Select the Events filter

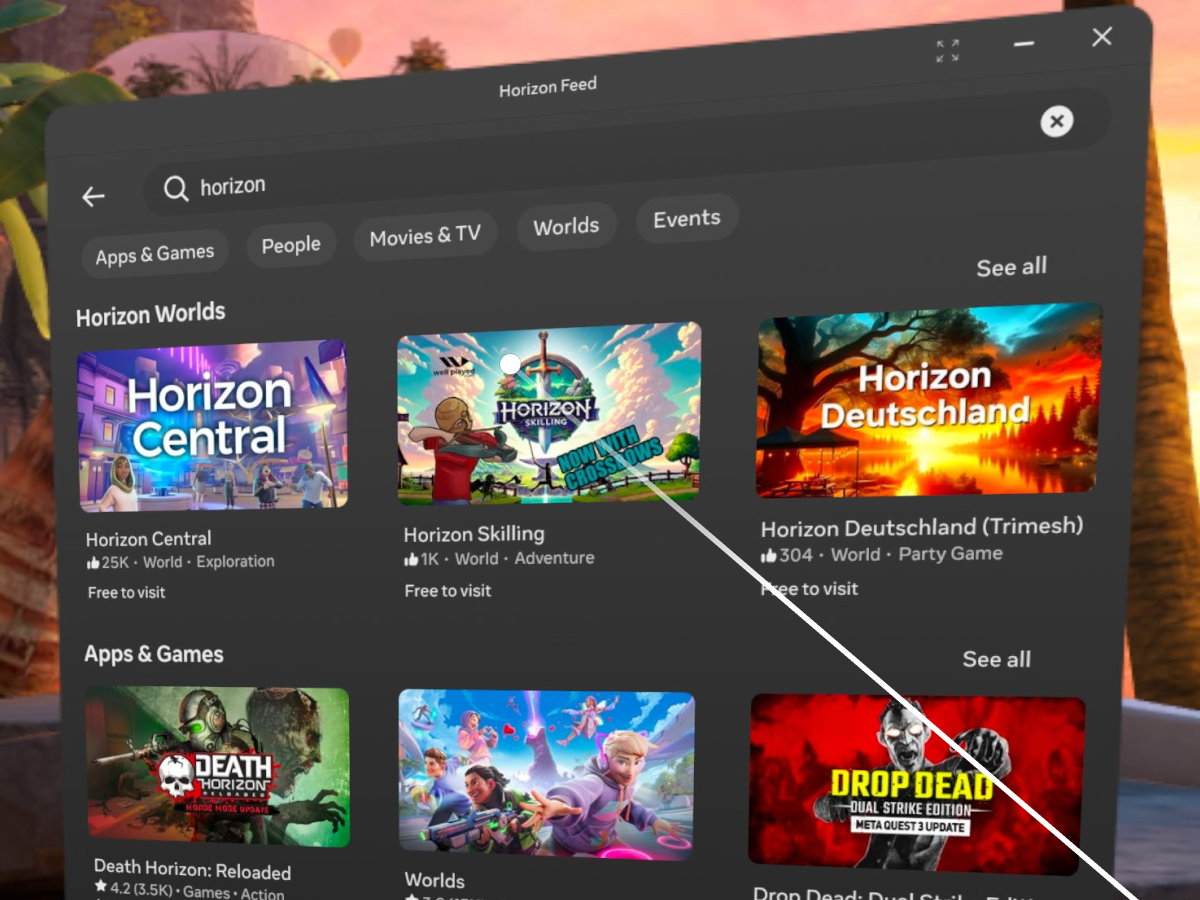pyautogui.click(x=687, y=219)
